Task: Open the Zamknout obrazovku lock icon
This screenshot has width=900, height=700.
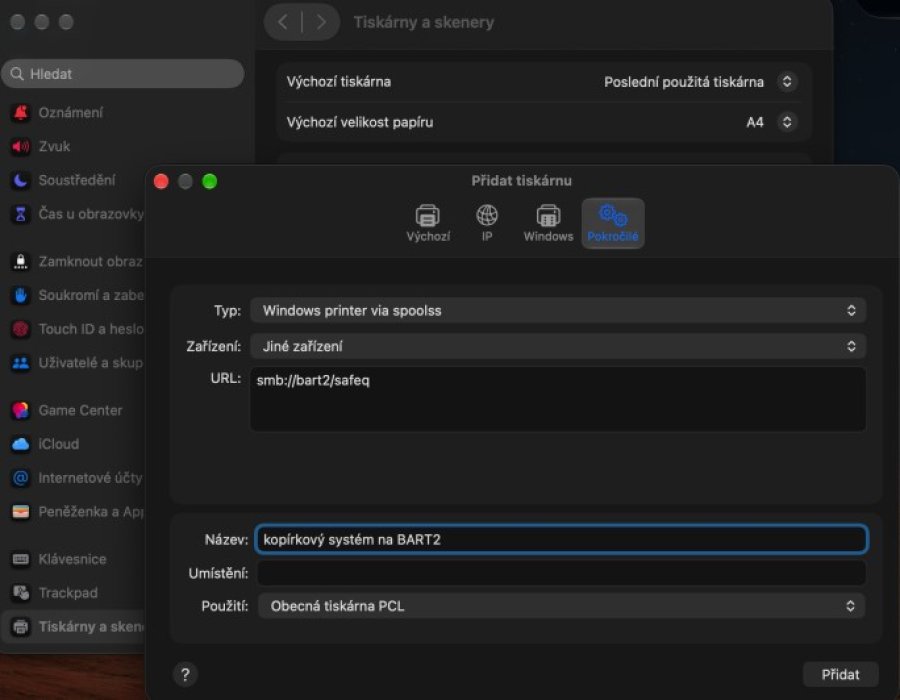Action: (x=21, y=262)
